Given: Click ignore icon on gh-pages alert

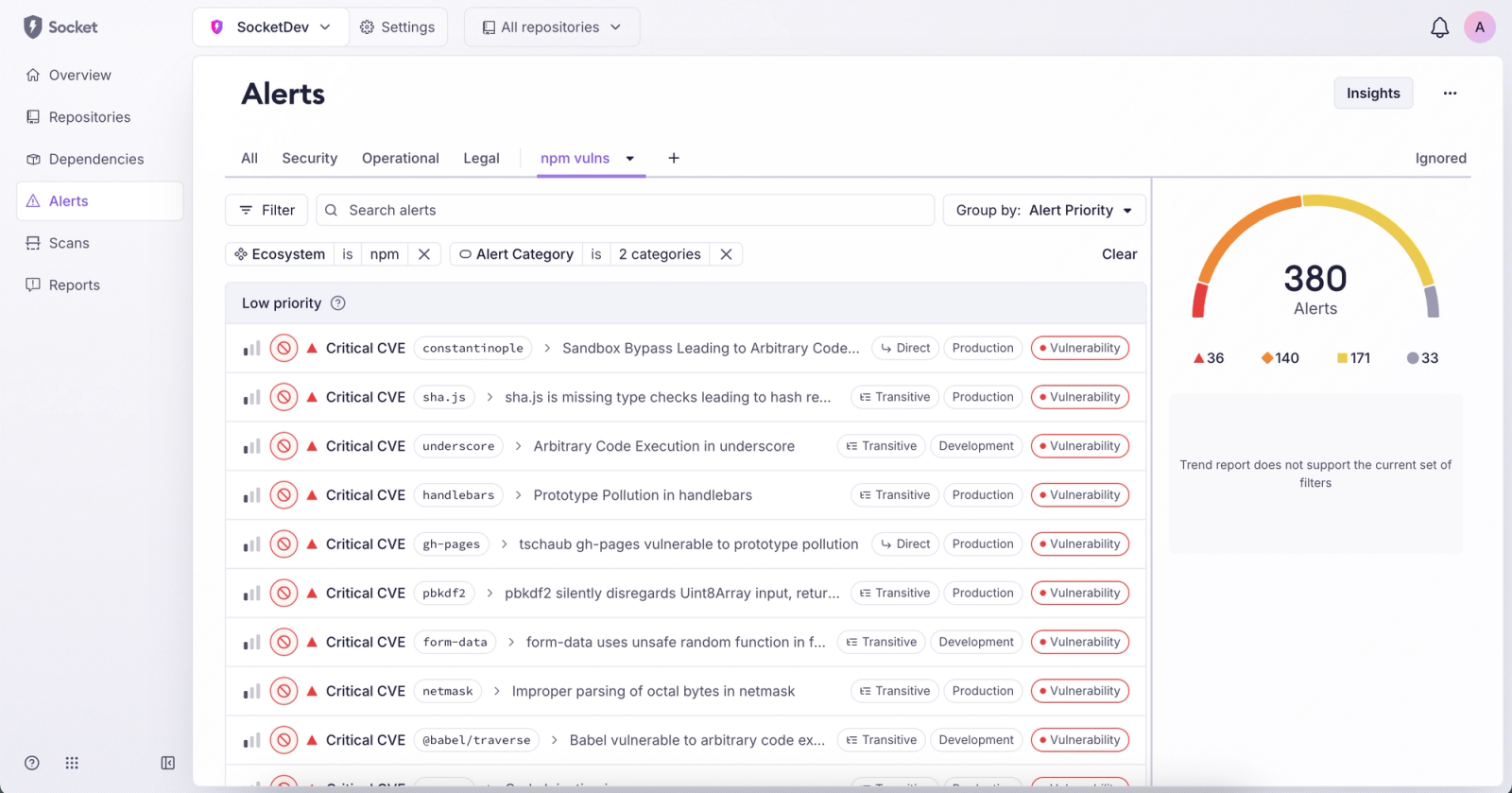Looking at the screenshot, I should 283,544.
